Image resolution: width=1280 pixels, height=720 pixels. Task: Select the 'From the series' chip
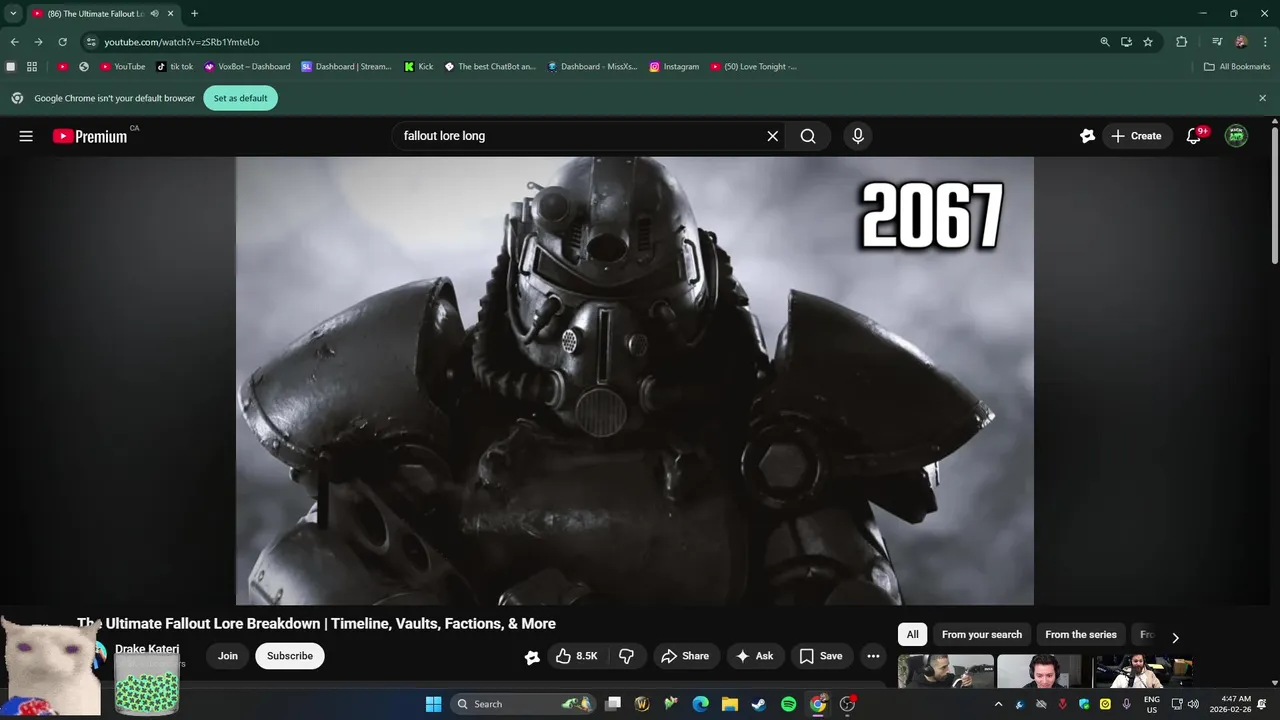pyautogui.click(x=1081, y=635)
